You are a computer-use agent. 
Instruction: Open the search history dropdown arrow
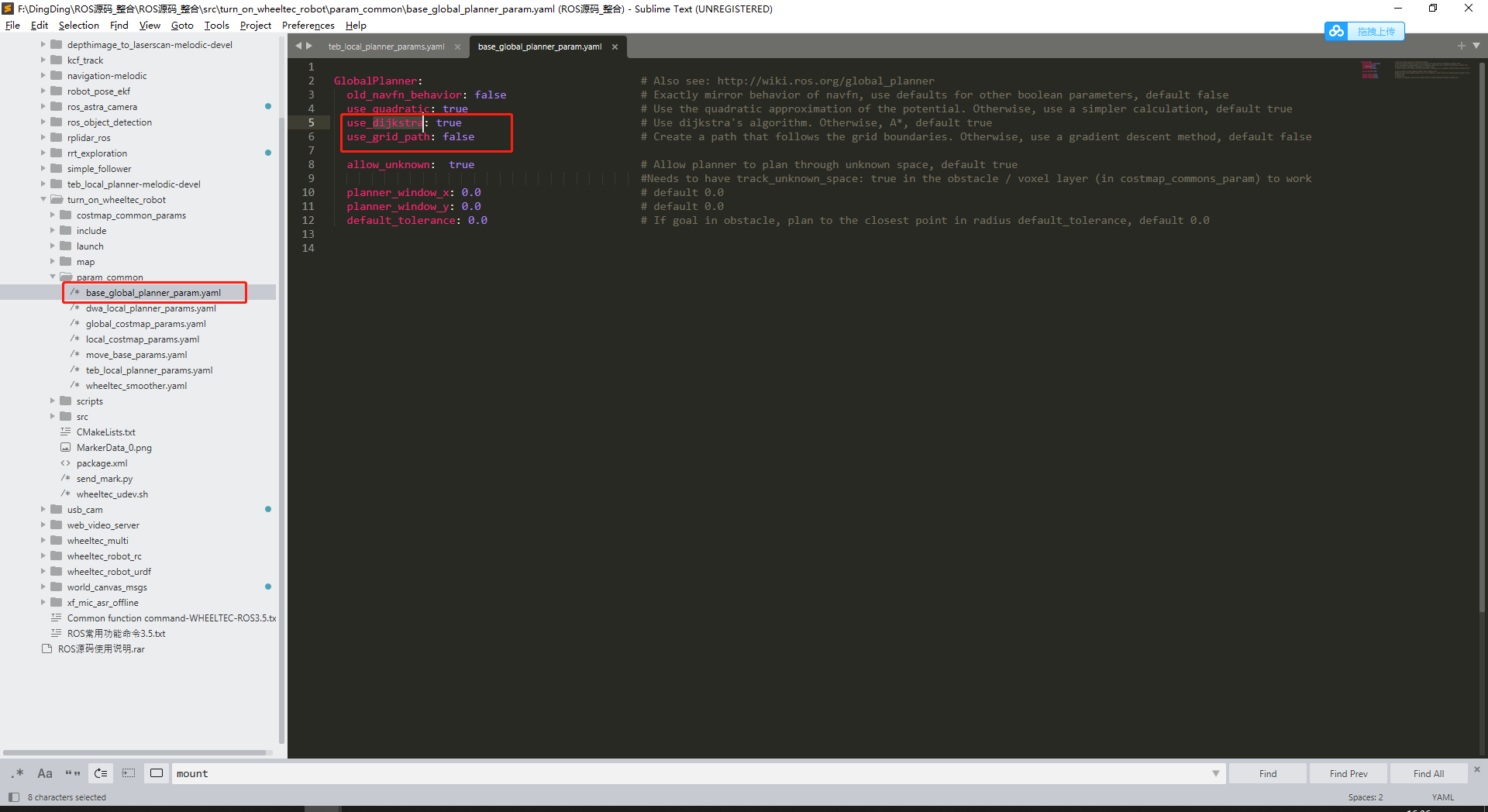click(x=1215, y=773)
